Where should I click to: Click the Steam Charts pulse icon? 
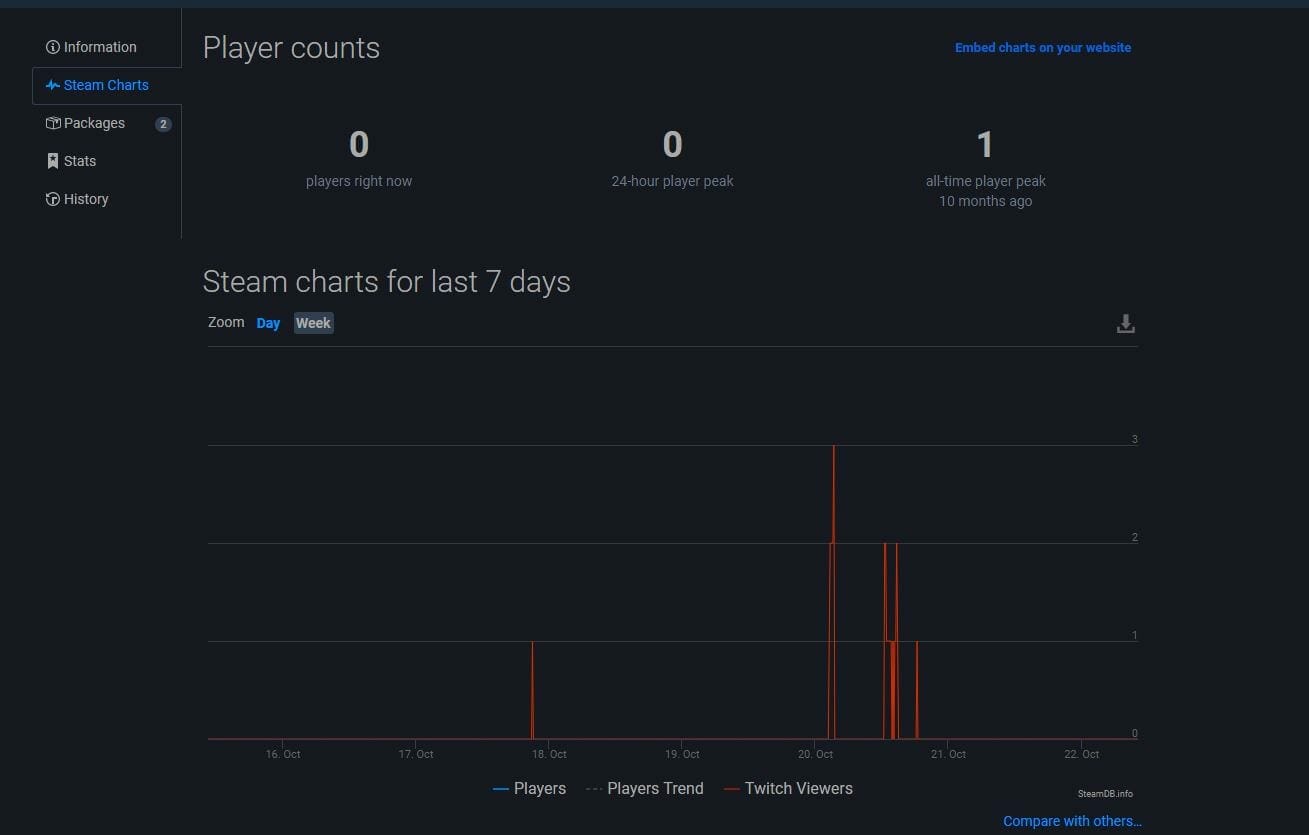[53, 85]
